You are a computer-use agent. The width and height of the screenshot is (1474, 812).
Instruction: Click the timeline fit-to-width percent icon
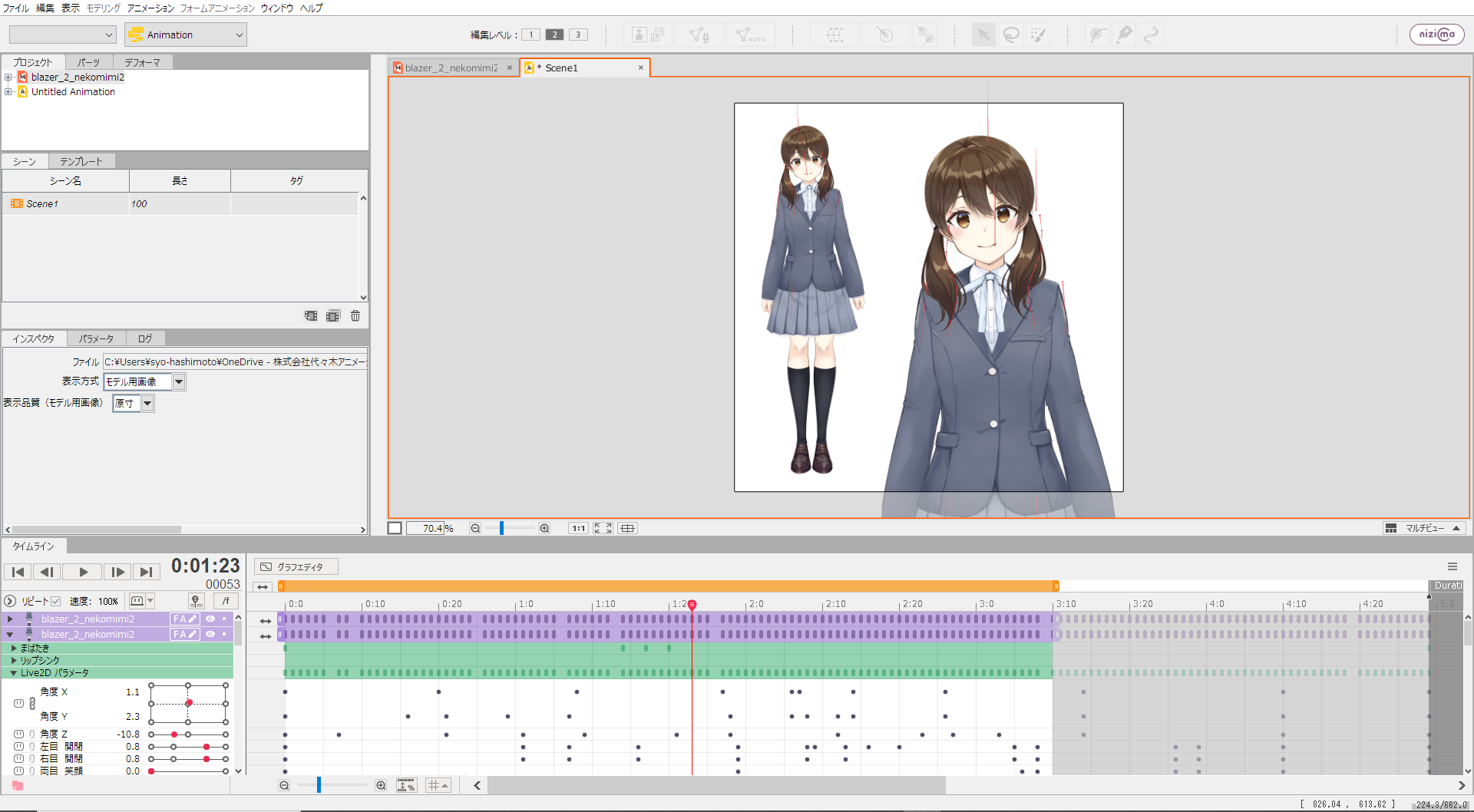(406, 785)
